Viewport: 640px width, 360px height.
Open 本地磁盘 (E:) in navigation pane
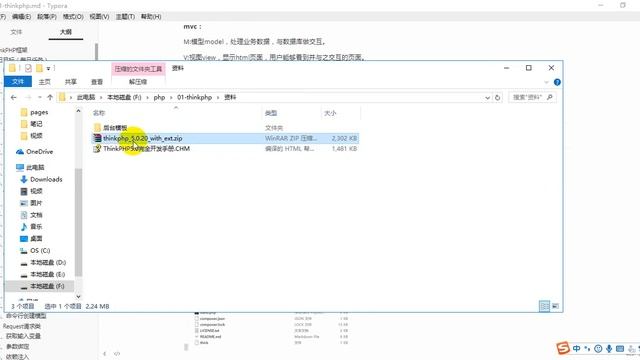[x=48, y=274]
